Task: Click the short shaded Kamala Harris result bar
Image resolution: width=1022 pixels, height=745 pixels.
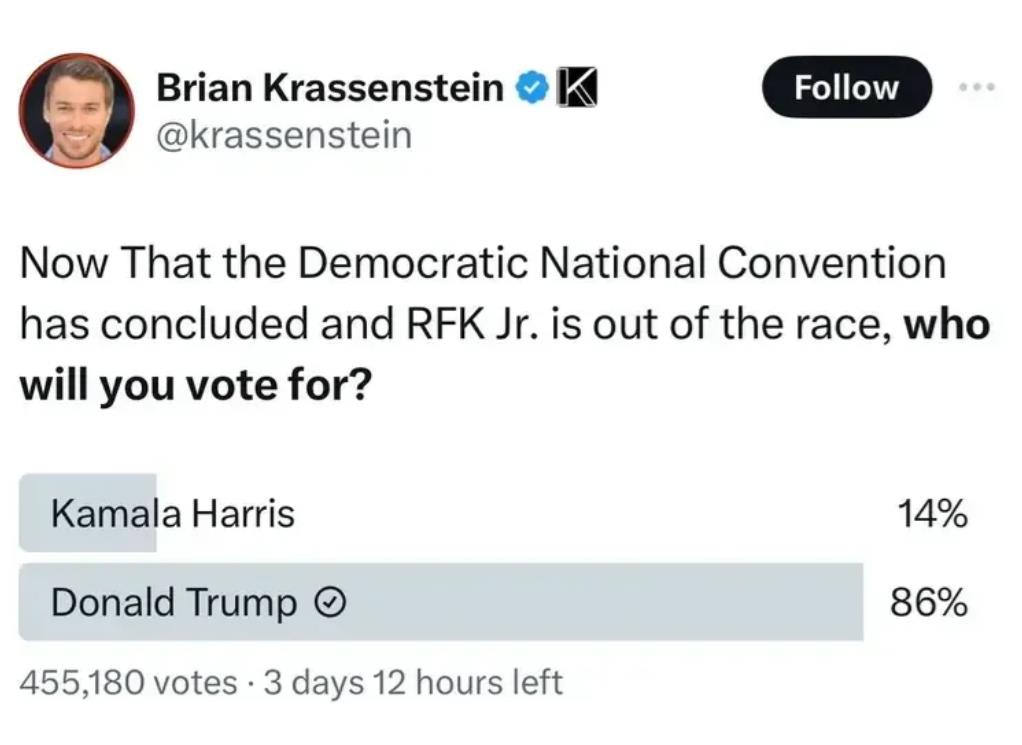Action: click(88, 513)
